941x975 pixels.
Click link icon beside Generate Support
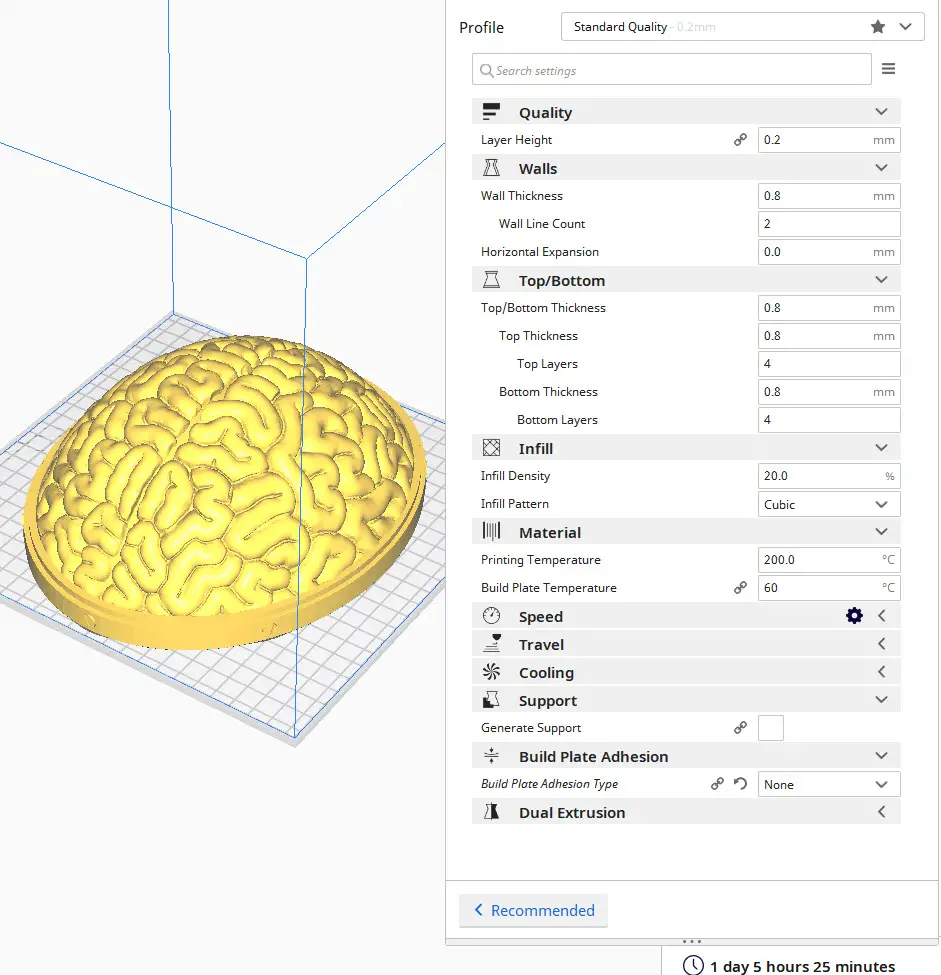(x=740, y=728)
